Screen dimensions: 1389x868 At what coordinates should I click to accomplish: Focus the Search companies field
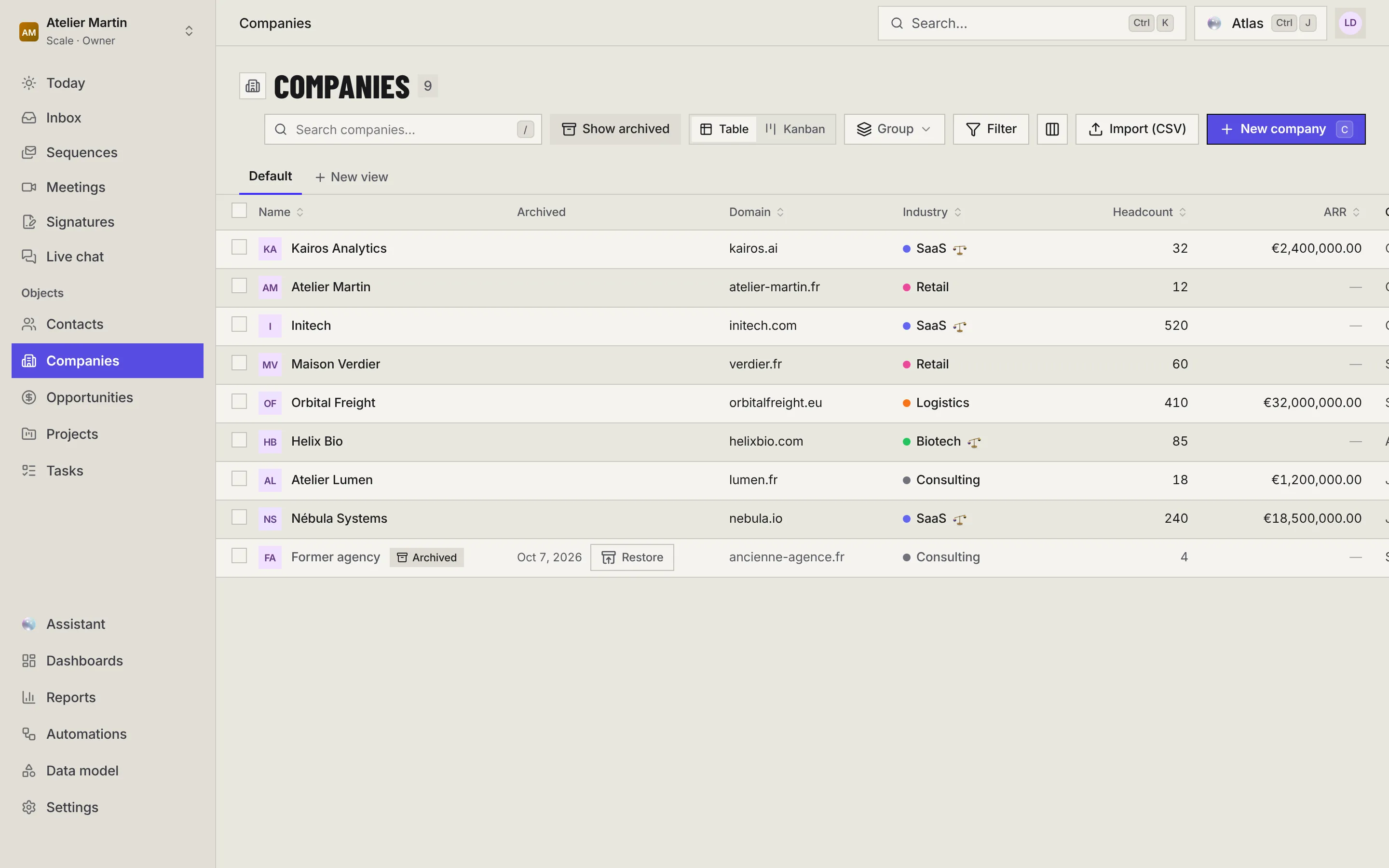pyautogui.click(x=403, y=129)
